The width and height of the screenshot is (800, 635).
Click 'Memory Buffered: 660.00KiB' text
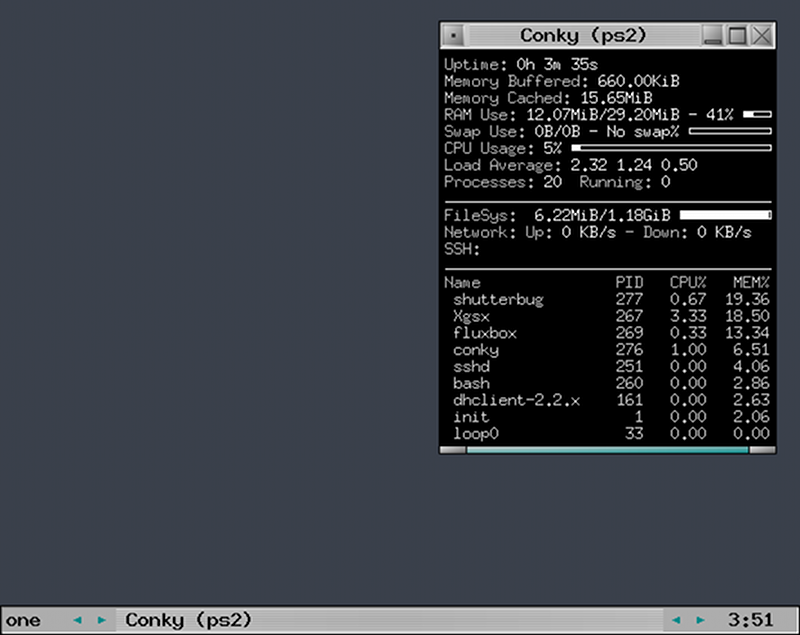pos(561,81)
